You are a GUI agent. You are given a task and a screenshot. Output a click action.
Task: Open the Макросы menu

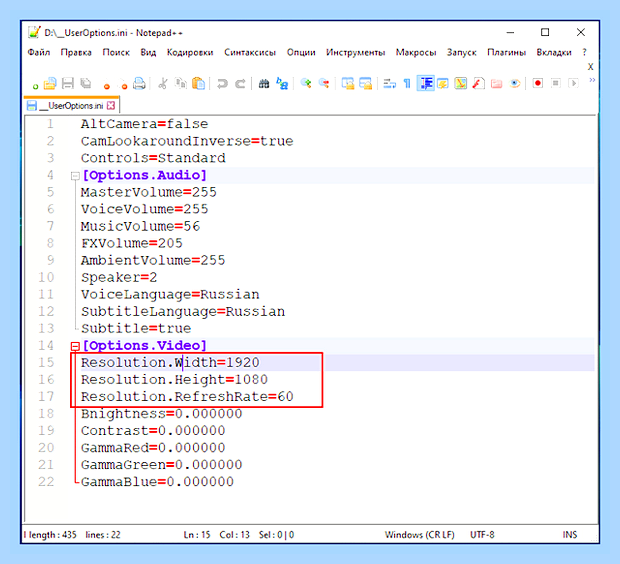coord(416,52)
